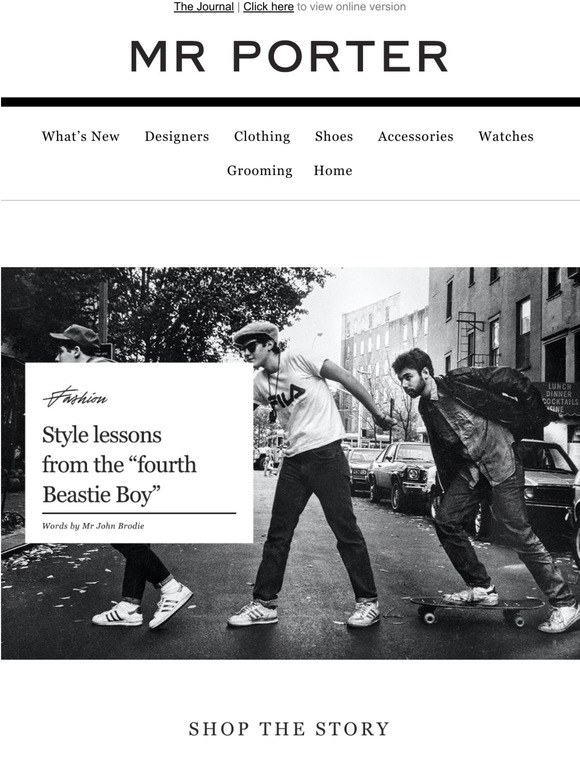Click the white article title card

139,453
